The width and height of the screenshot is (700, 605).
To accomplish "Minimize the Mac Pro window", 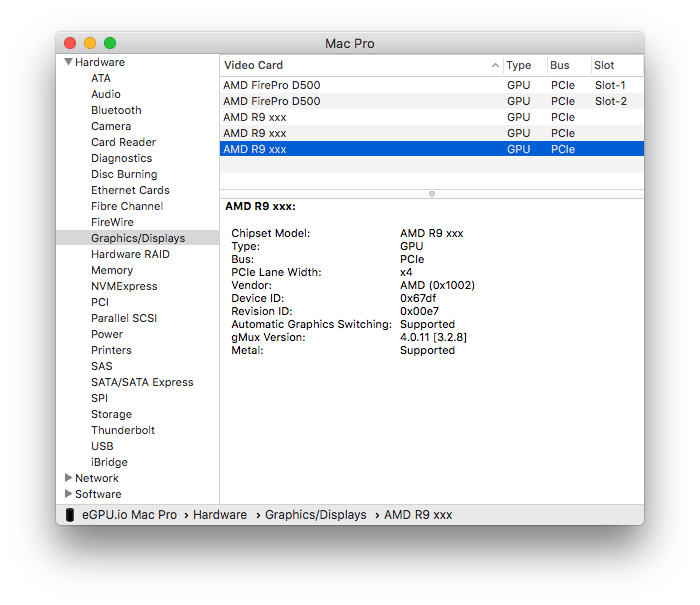I will click(90, 43).
